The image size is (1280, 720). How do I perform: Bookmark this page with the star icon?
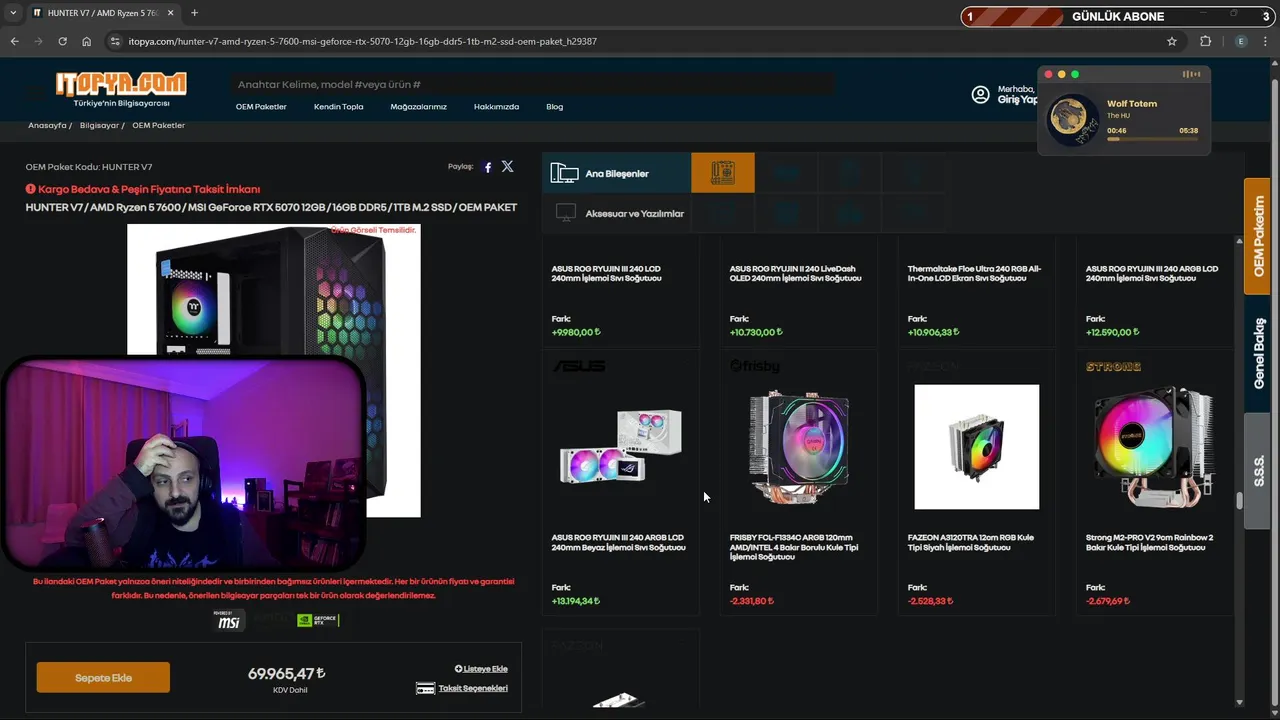click(x=1172, y=41)
